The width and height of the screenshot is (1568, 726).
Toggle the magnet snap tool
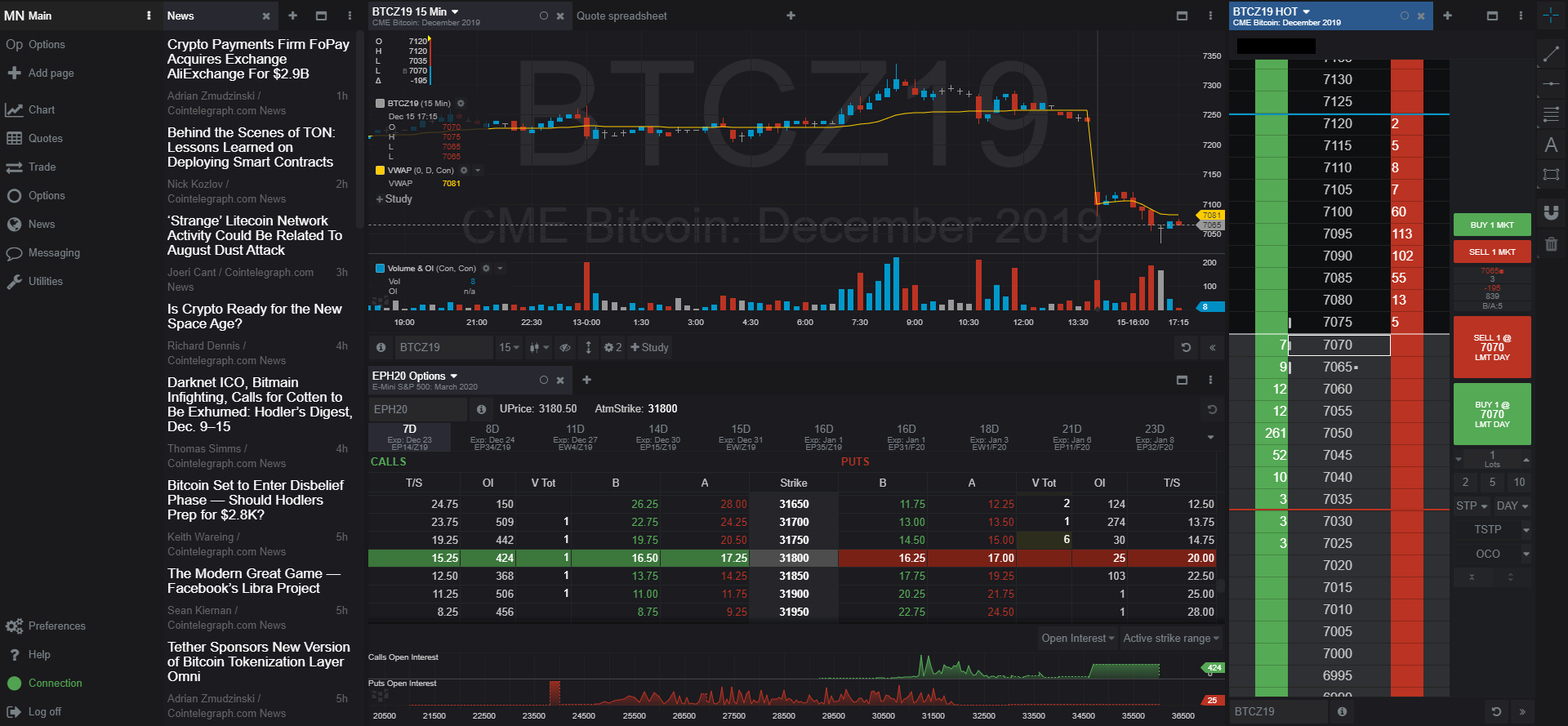click(1550, 212)
